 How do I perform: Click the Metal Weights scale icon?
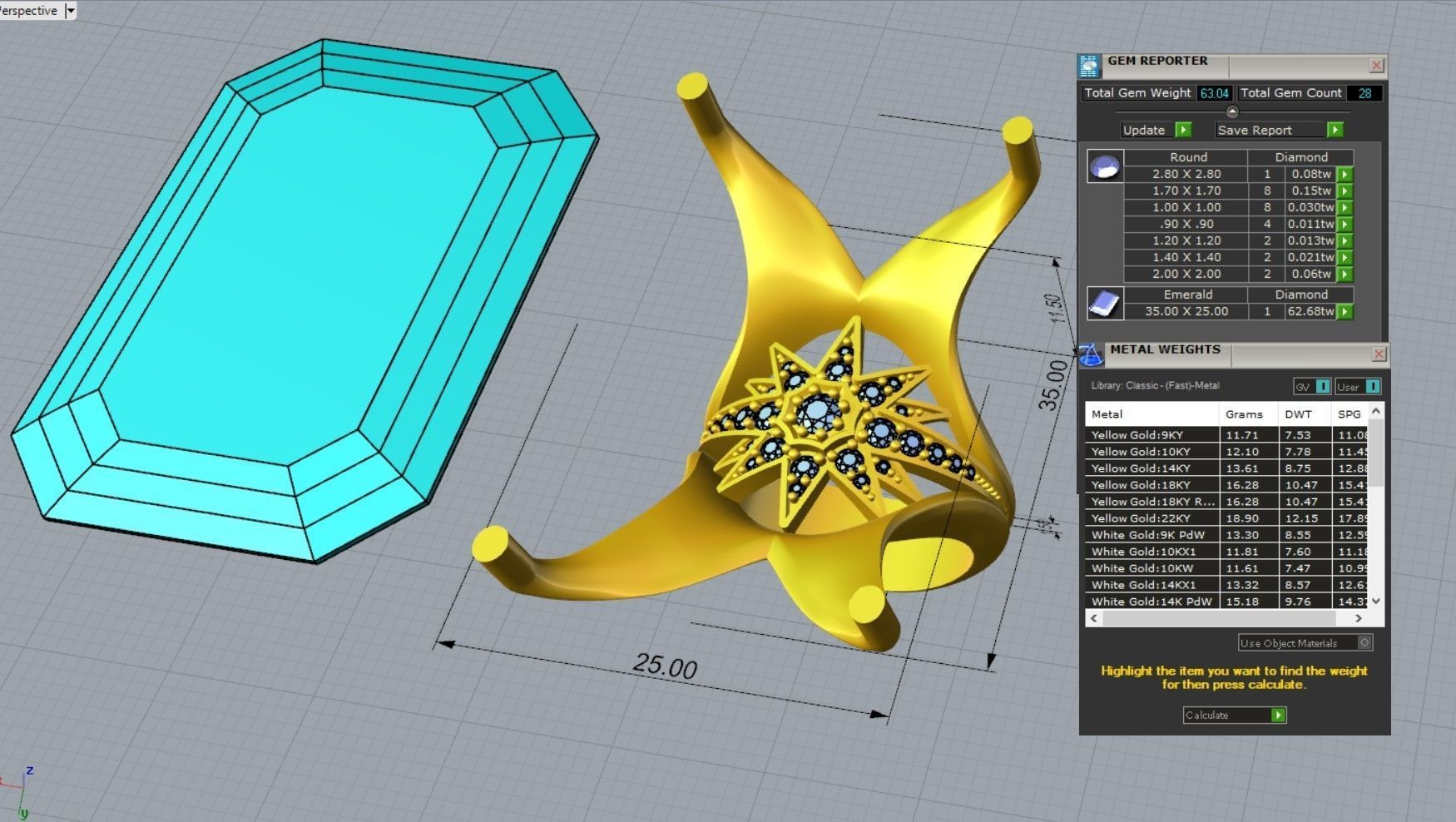(1091, 355)
